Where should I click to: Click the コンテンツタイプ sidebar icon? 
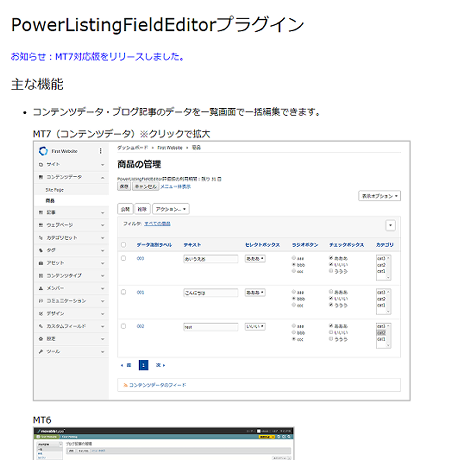tap(41, 276)
